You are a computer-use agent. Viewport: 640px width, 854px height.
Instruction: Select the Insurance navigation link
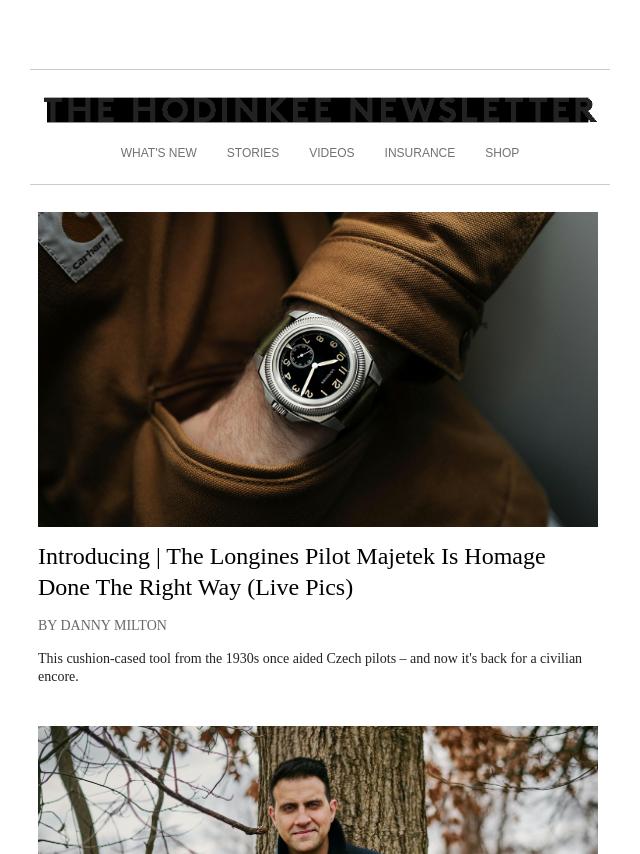click(x=419, y=153)
